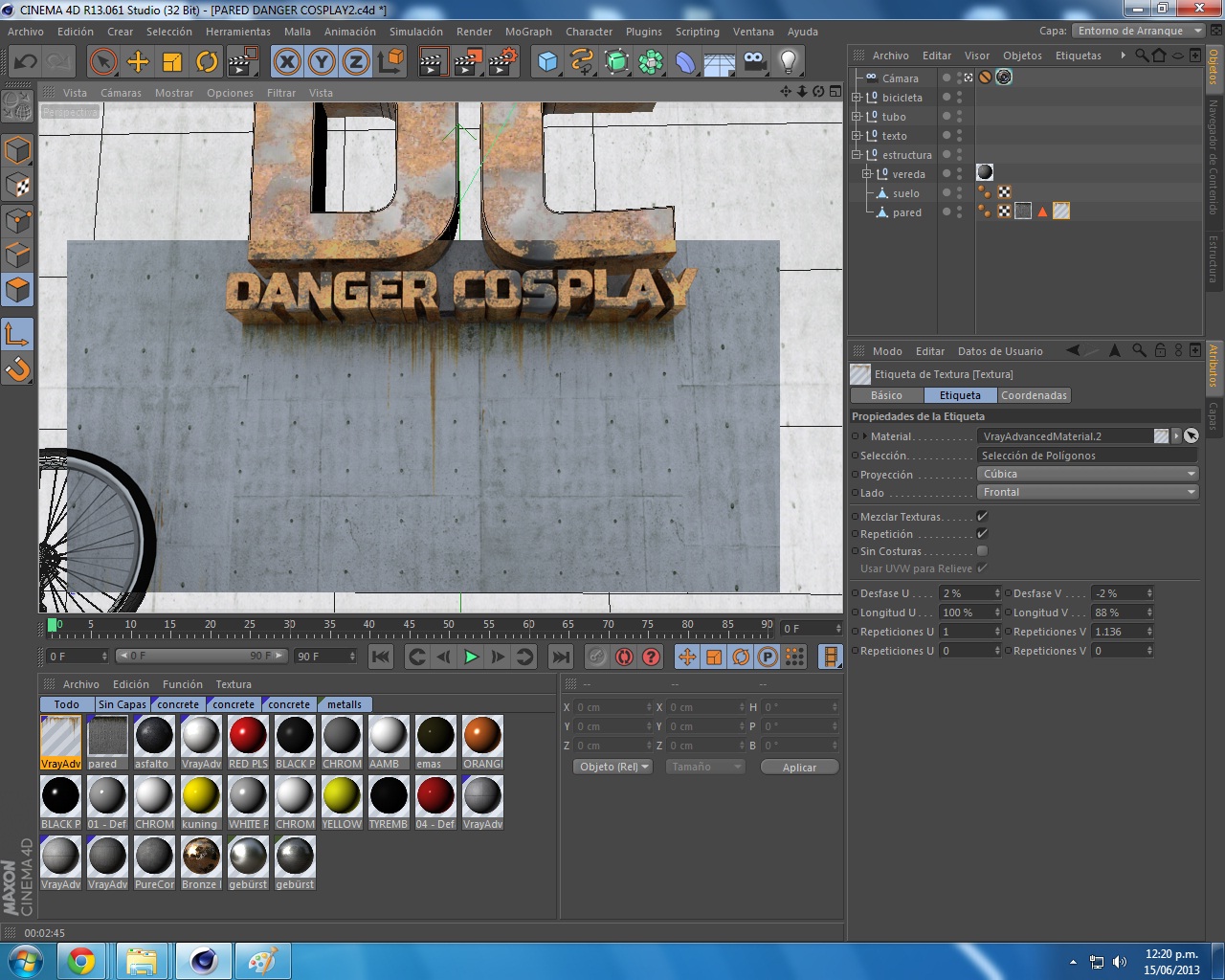
Task: Toggle Y axis lock
Action: pyautogui.click(x=322, y=62)
